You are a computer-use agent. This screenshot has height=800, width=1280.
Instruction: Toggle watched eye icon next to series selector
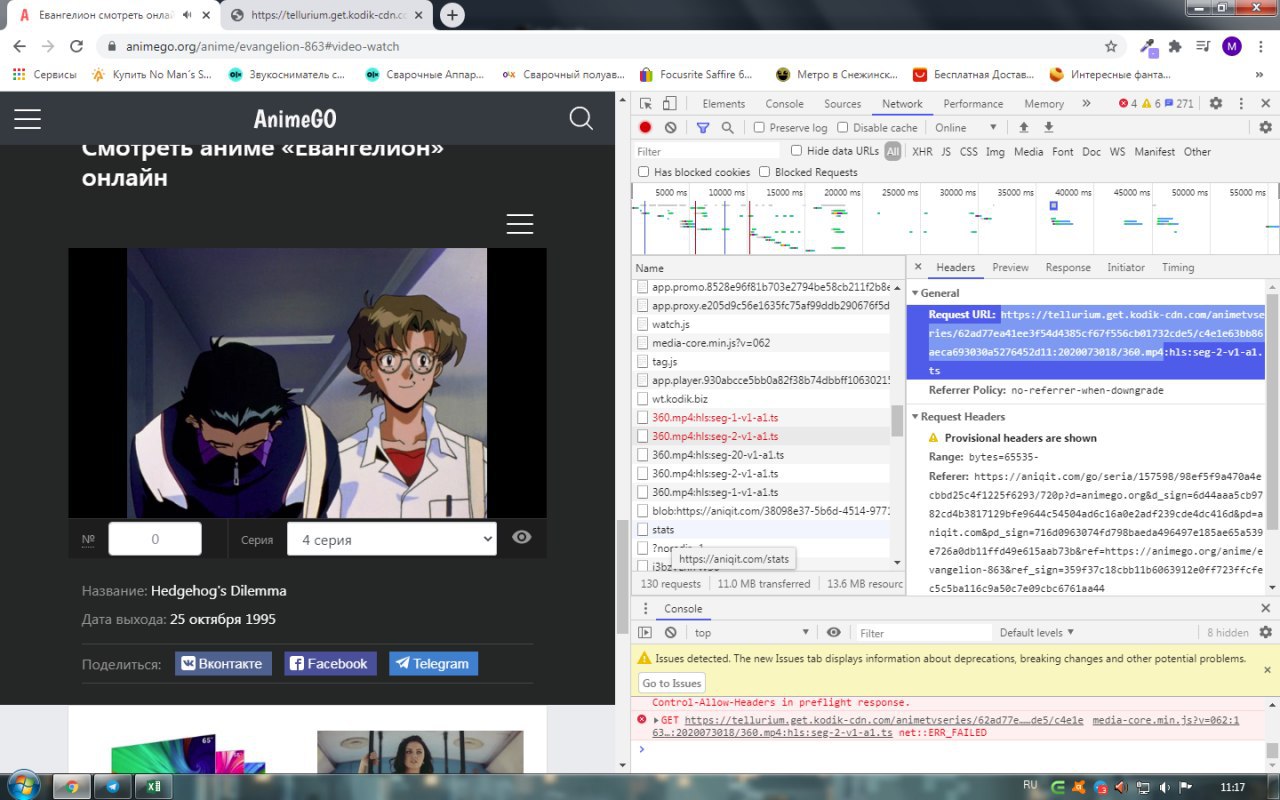pos(521,538)
